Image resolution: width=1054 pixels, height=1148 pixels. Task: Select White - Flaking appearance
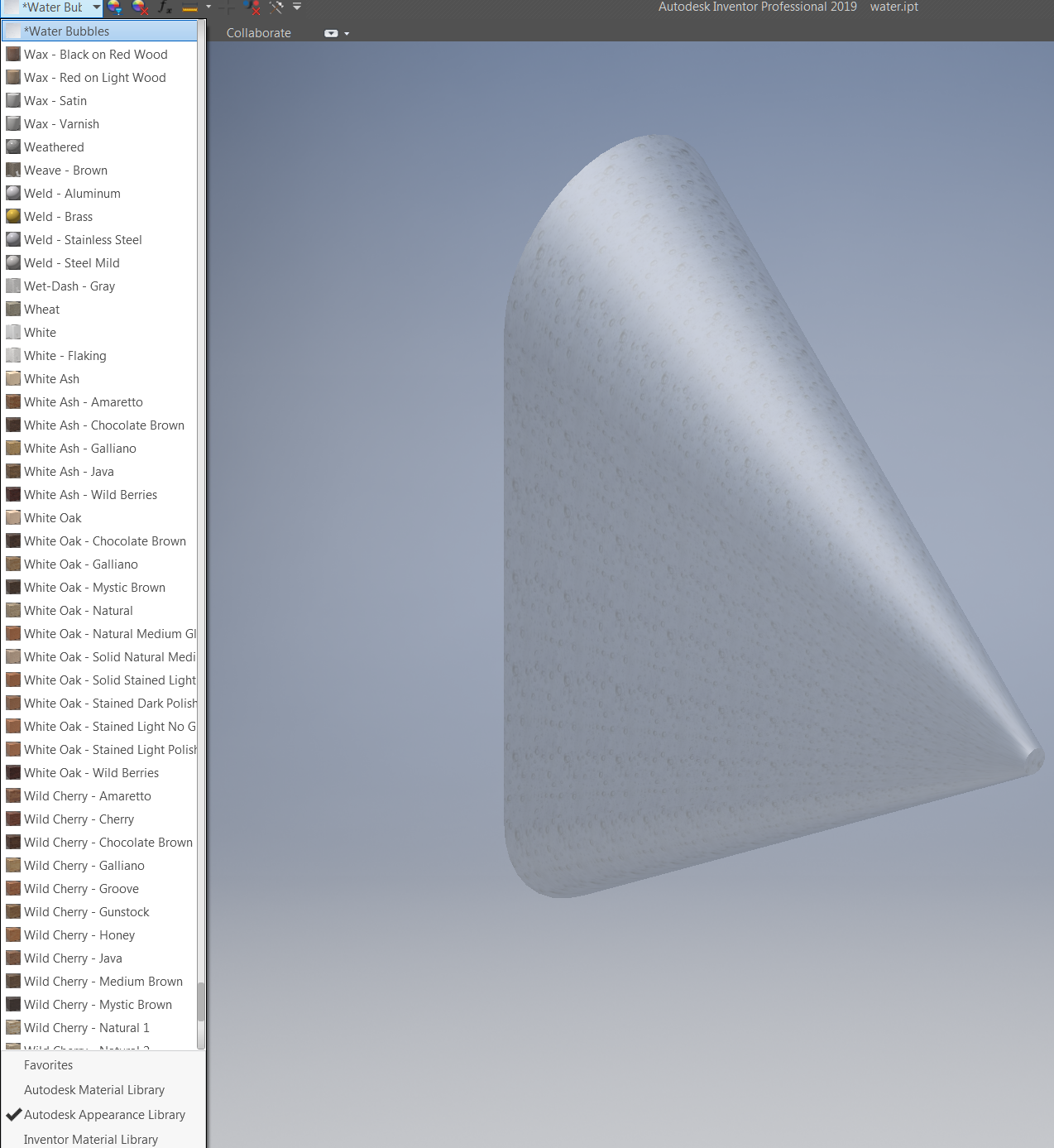coord(99,356)
